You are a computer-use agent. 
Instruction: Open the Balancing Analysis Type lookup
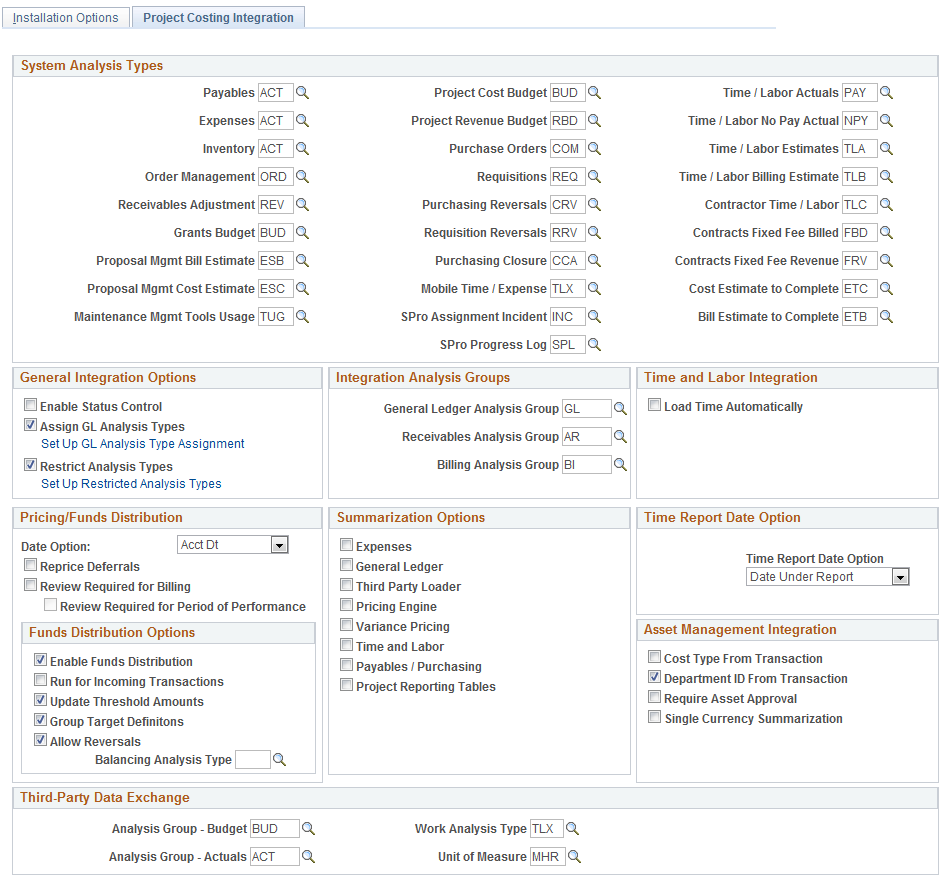click(279, 759)
